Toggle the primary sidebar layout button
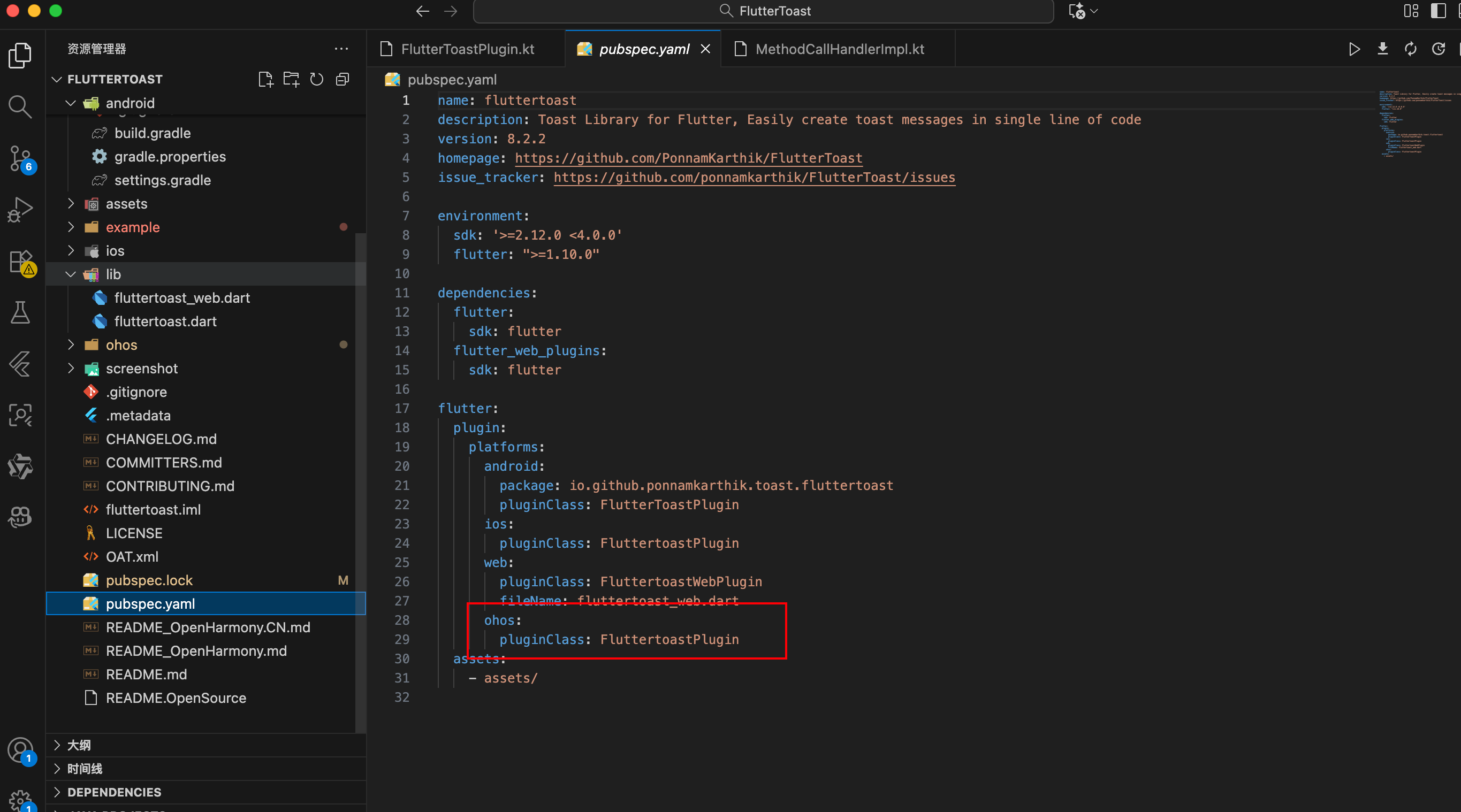The image size is (1461, 812). [x=1438, y=11]
